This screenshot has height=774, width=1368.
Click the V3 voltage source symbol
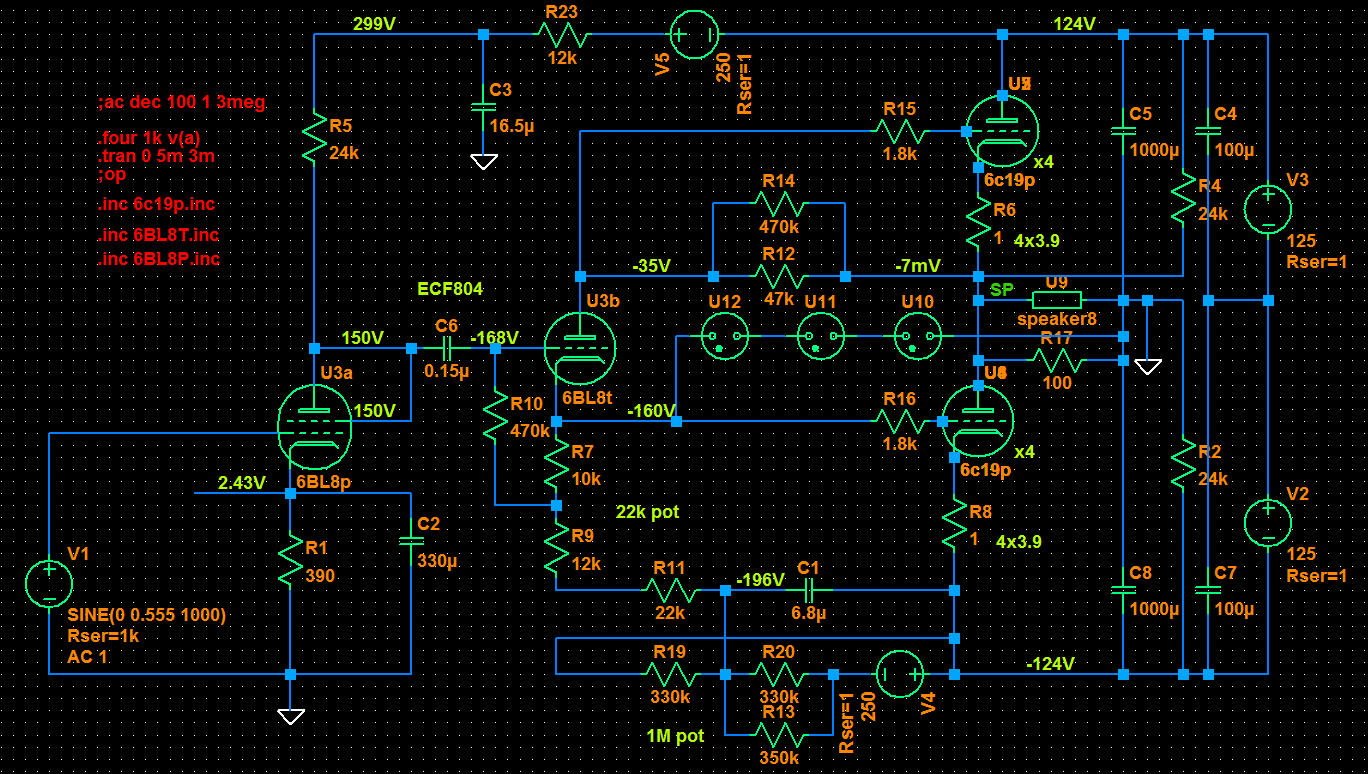point(1268,209)
